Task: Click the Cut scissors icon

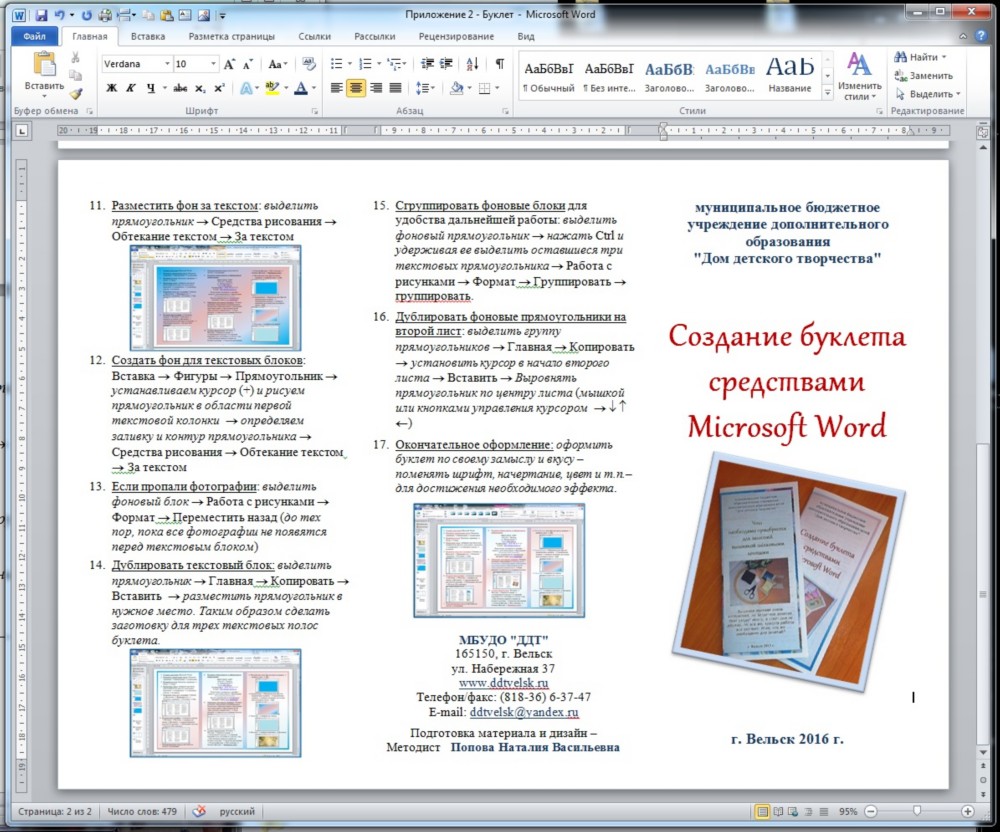Action: pos(75,56)
